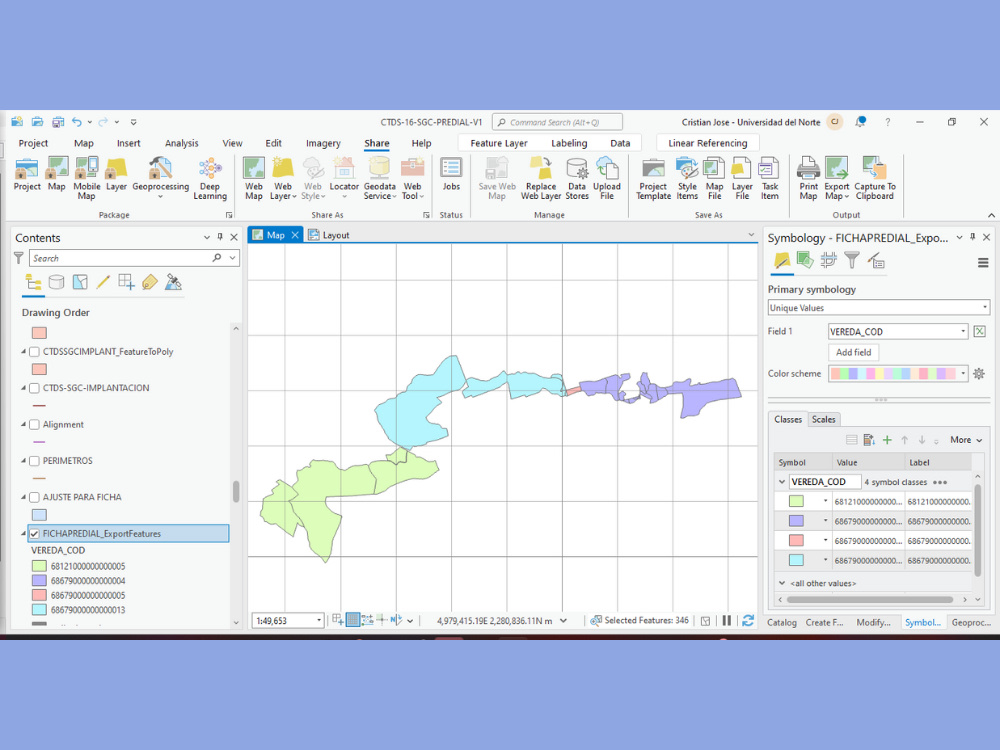
Task: Open the notifications bell
Action: click(x=860, y=122)
